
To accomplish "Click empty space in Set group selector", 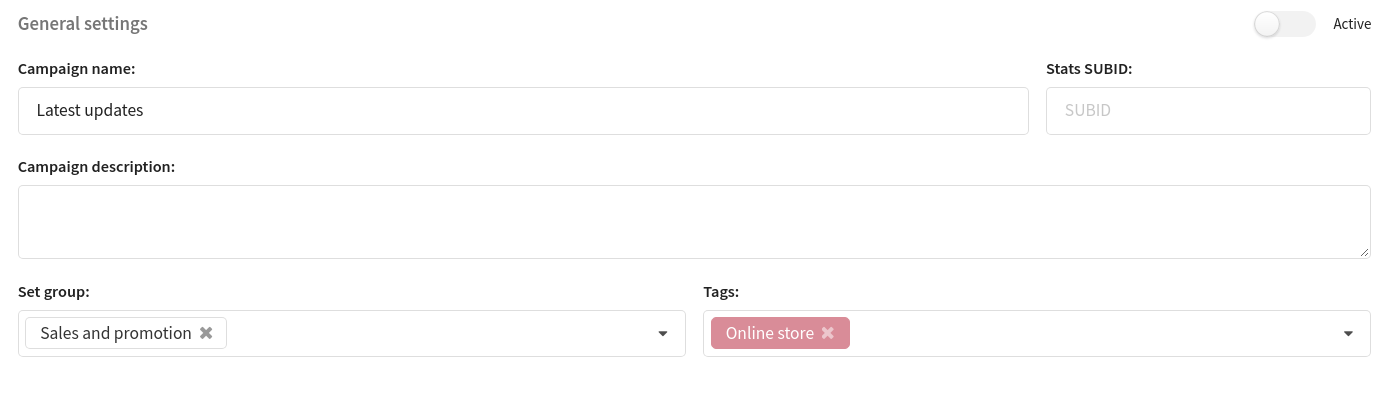I will point(440,334).
